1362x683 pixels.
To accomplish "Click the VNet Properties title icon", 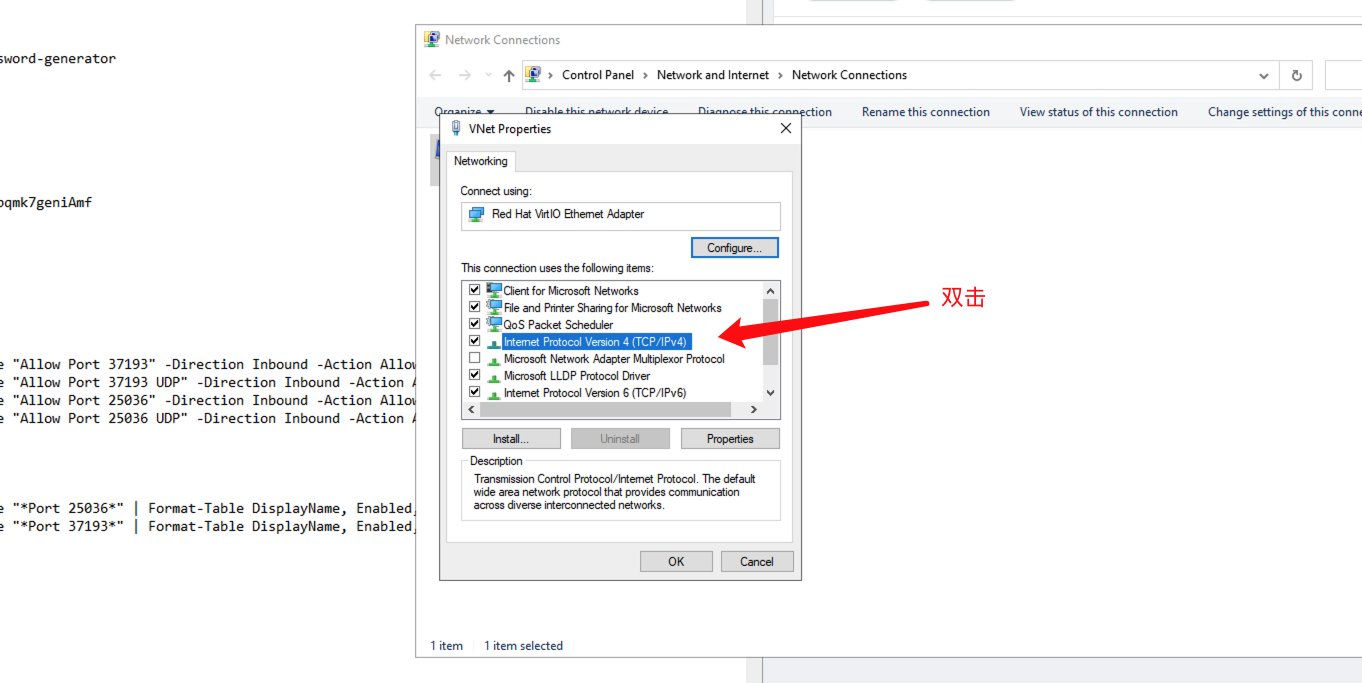I will (456, 128).
